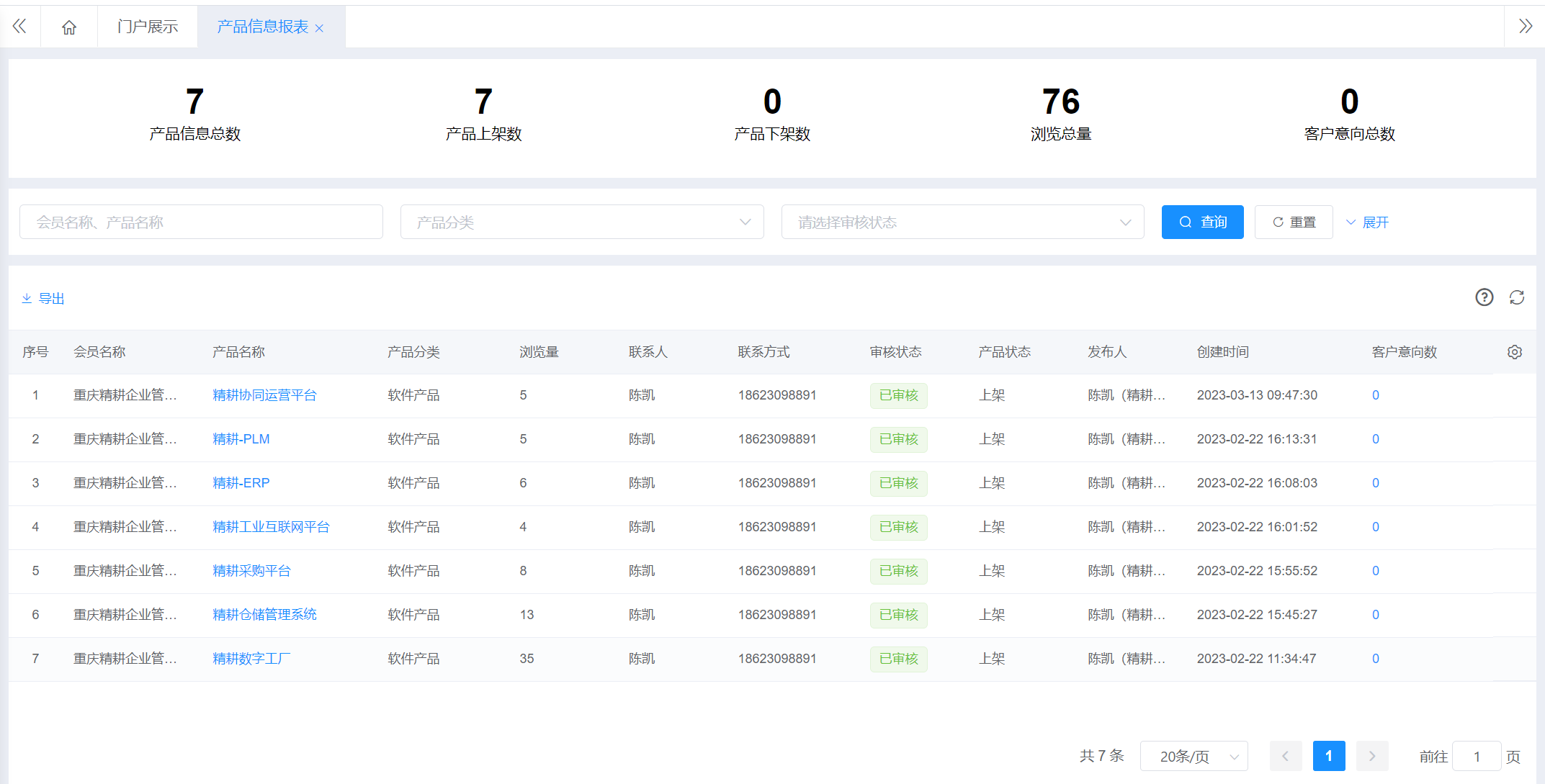Image resolution: width=1545 pixels, height=784 pixels.
Task: Open the help question-mark icon
Action: 1484,297
